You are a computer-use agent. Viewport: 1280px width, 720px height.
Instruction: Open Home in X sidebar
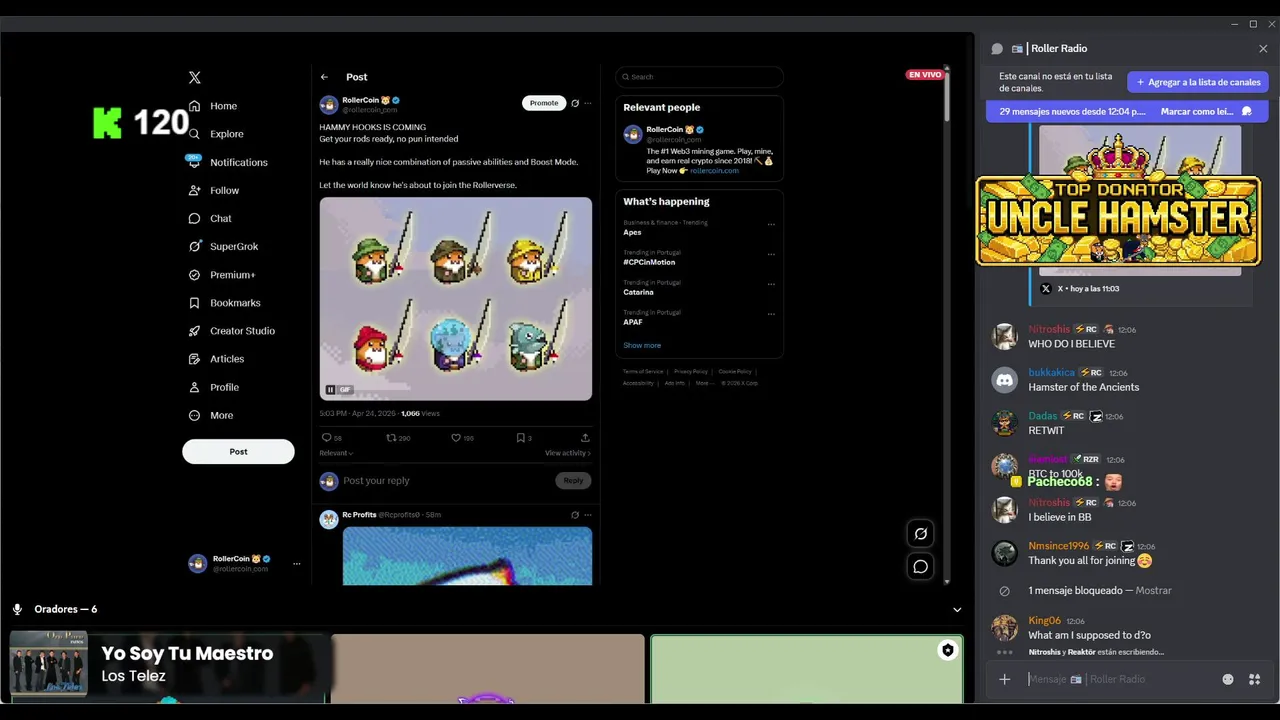(213, 106)
